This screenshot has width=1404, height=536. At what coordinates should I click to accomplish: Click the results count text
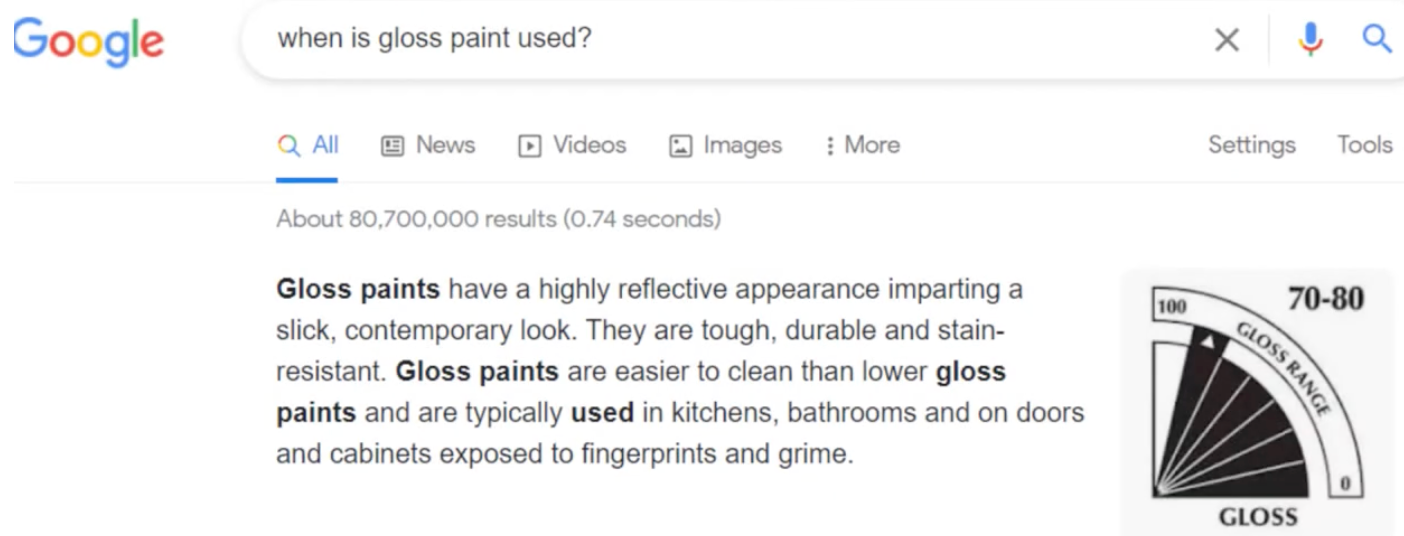[x=498, y=218]
